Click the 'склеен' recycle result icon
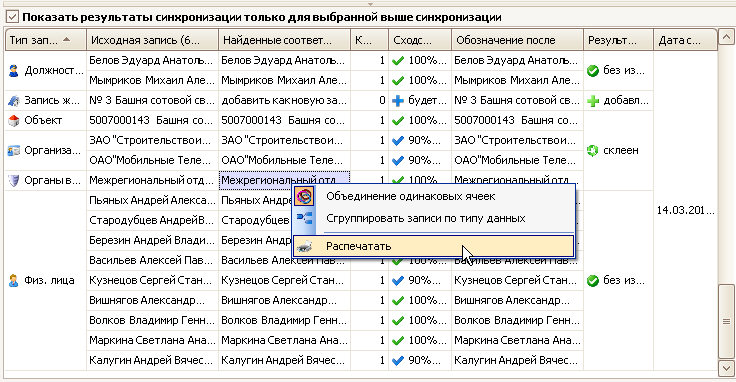Image resolution: width=736 pixels, height=382 pixels. coord(593,151)
